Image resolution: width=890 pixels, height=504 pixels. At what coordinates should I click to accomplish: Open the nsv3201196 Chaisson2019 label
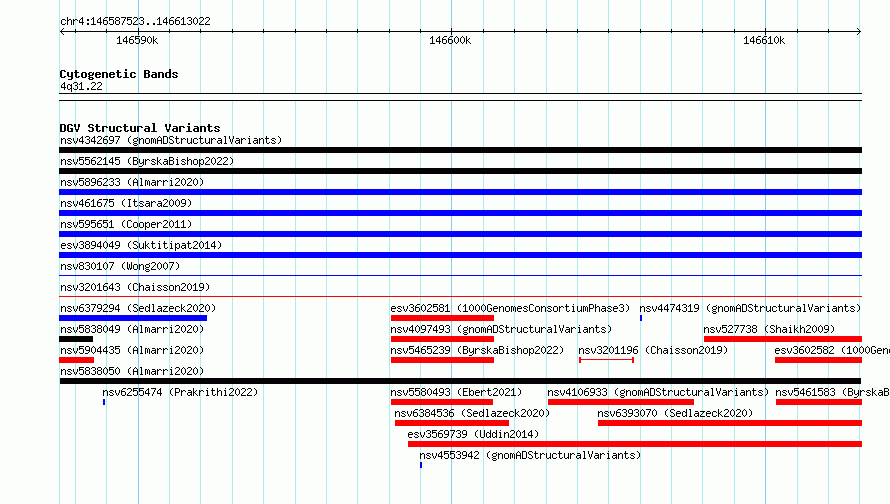tap(653, 350)
